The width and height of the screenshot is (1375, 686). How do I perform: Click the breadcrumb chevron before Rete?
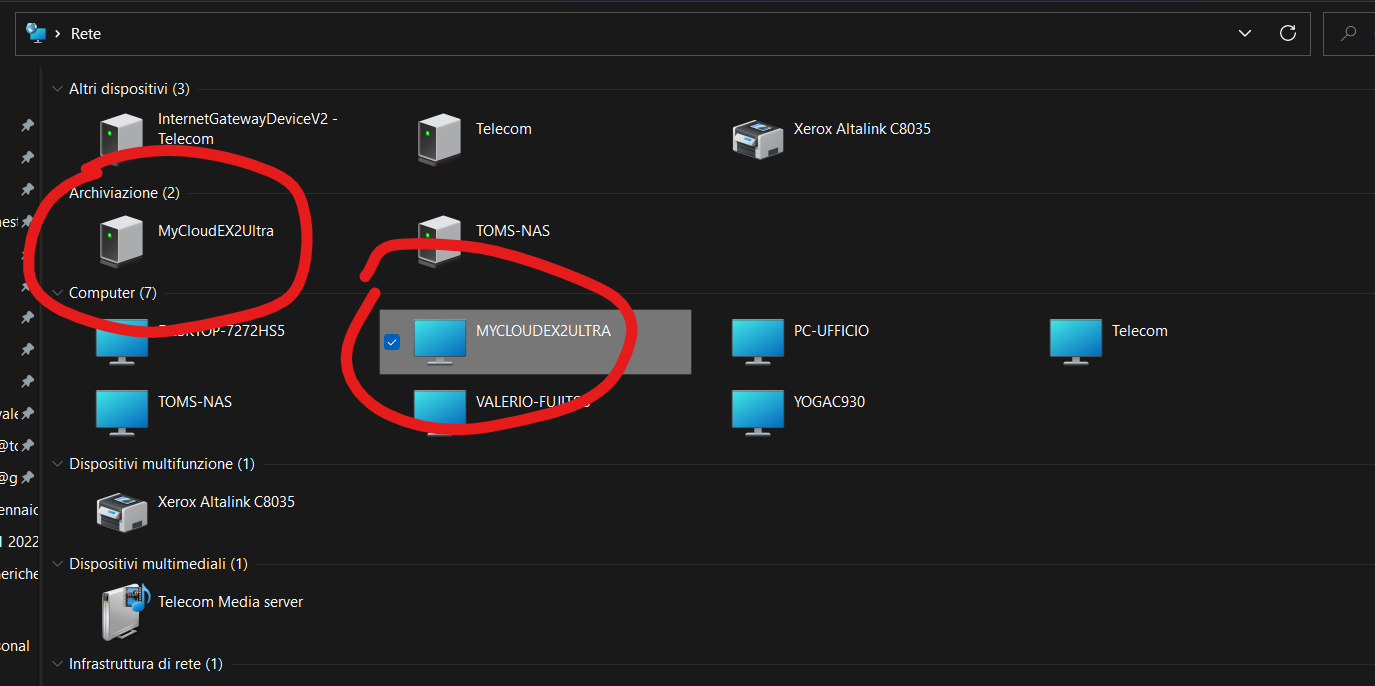point(59,33)
